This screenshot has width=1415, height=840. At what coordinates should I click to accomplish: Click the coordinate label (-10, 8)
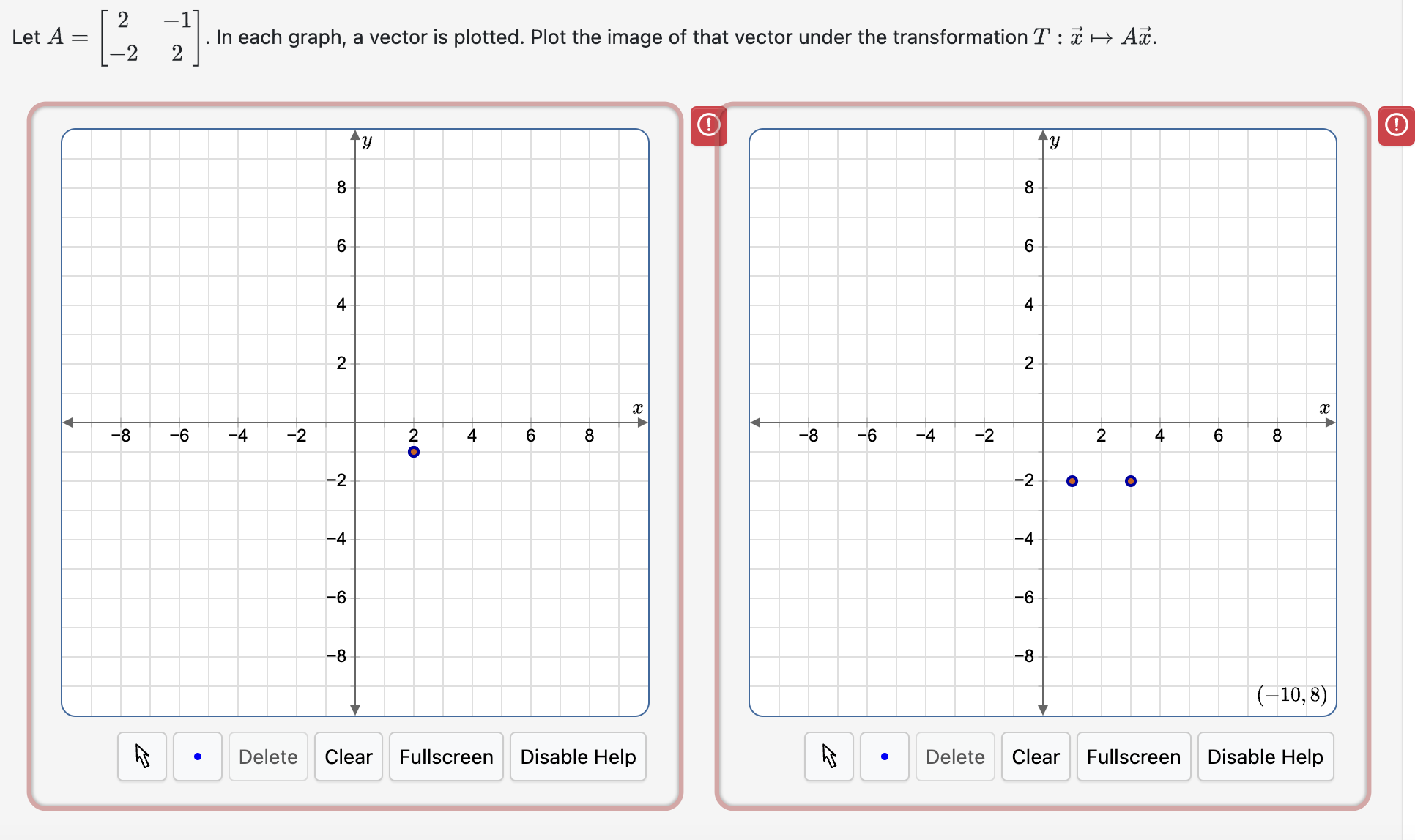click(1292, 694)
